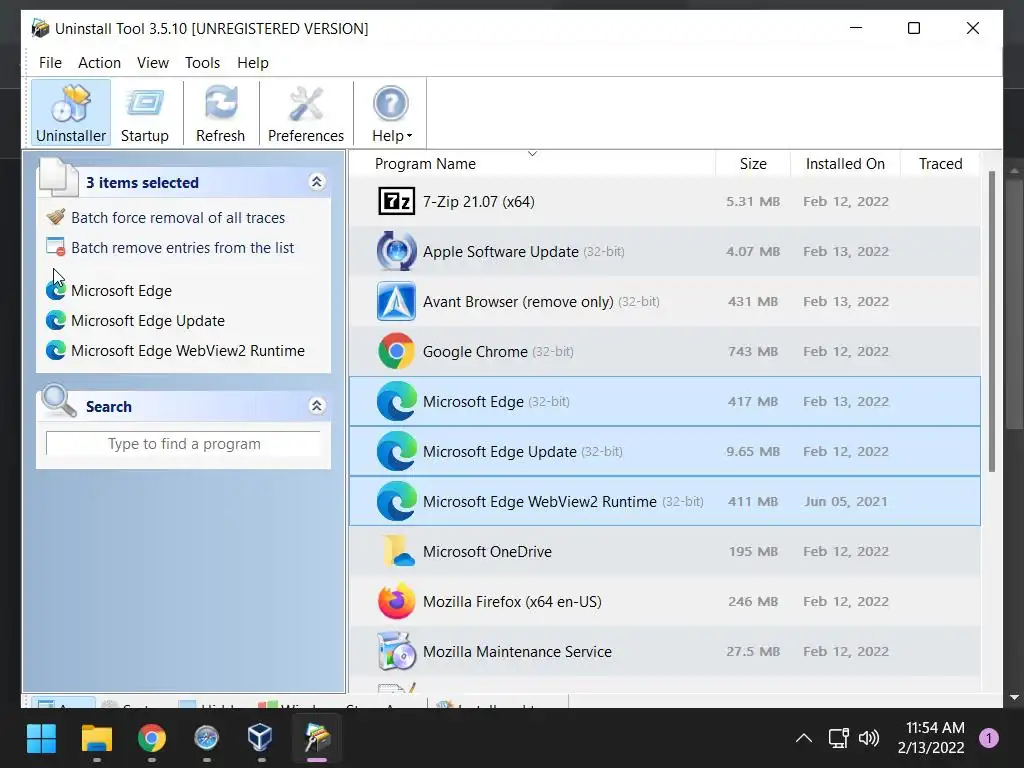Open the Safari compass icon in taskbar
1024x768 pixels.
pyautogui.click(x=206, y=738)
